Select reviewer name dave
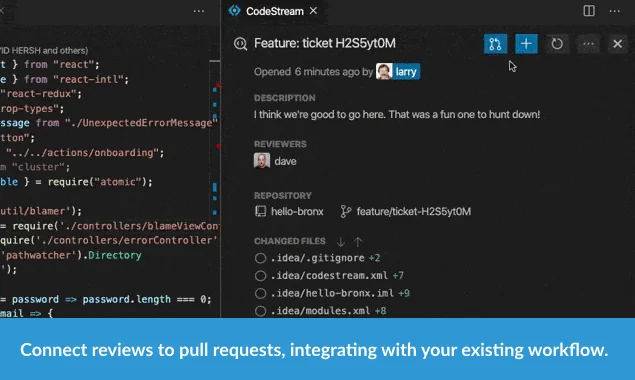Screen dimensions: 635x380 click(x=286, y=161)
